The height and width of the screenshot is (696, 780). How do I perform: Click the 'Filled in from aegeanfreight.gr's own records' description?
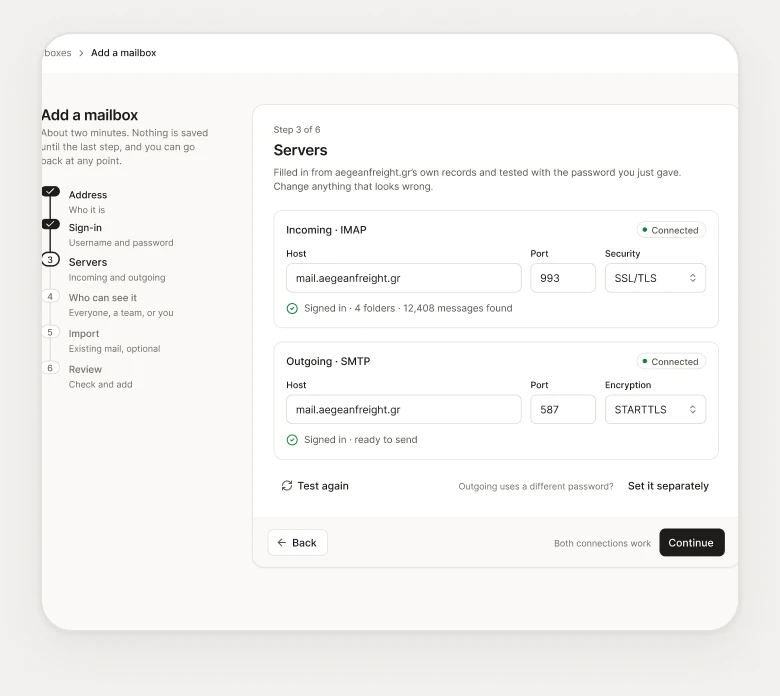tap(477, 180)
